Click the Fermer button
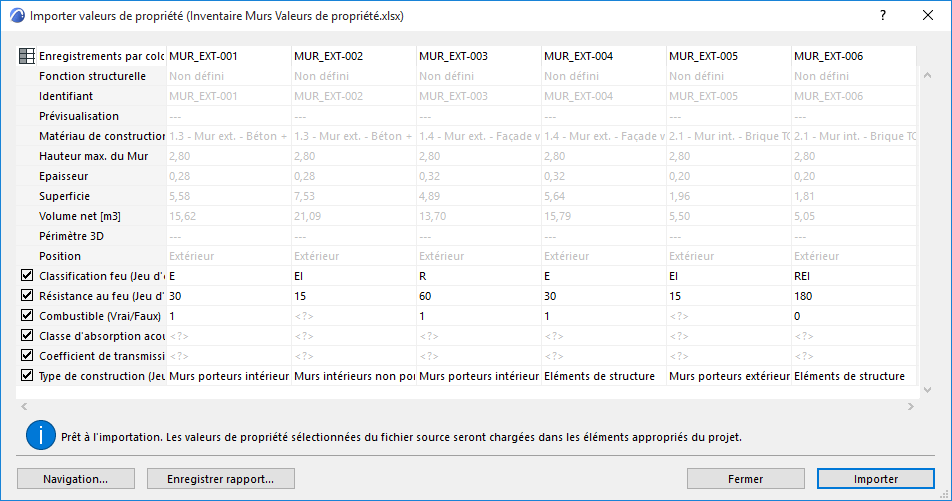Viewport: 952px width, 501px height. click(746, 479)
